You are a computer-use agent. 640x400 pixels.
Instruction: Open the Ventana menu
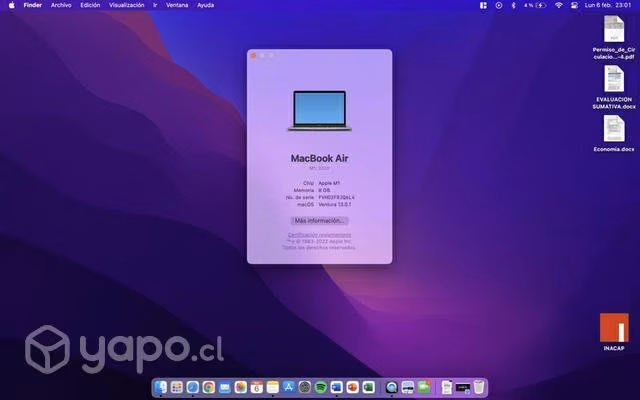177,5
